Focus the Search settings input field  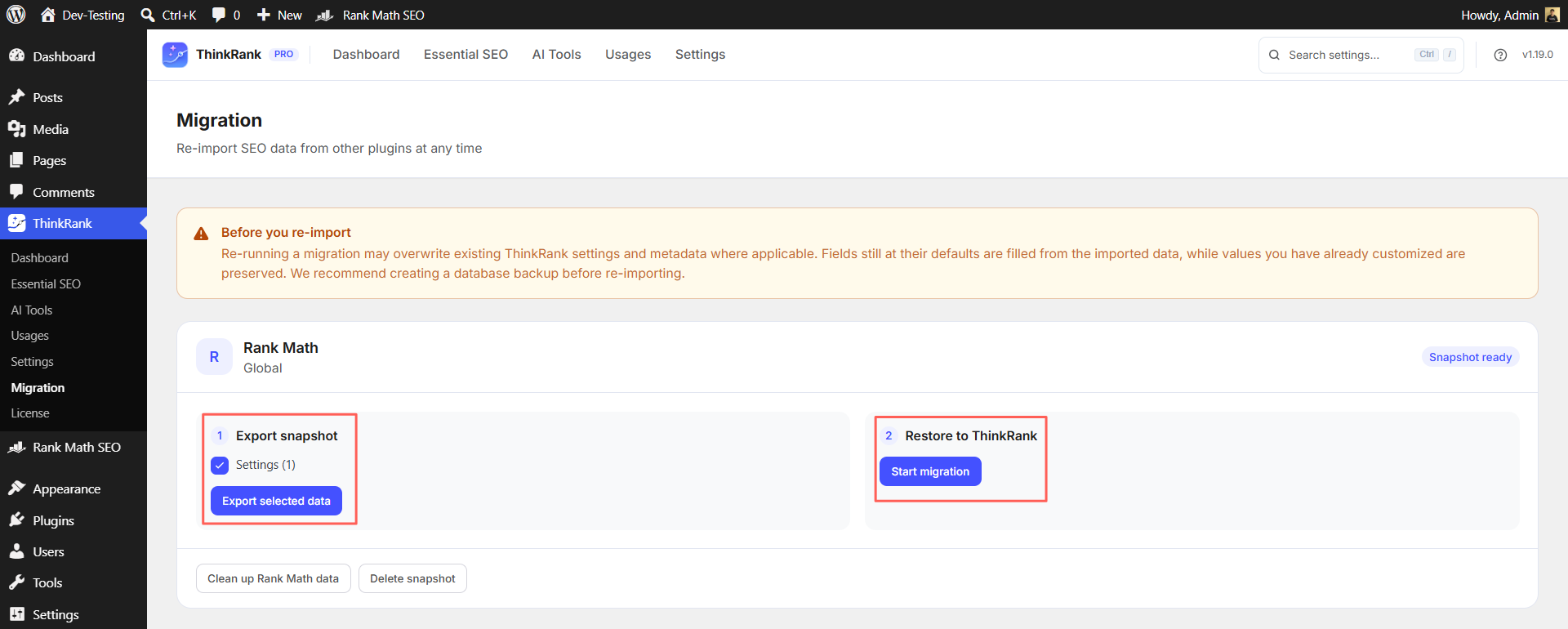[x=1361, y=55]
